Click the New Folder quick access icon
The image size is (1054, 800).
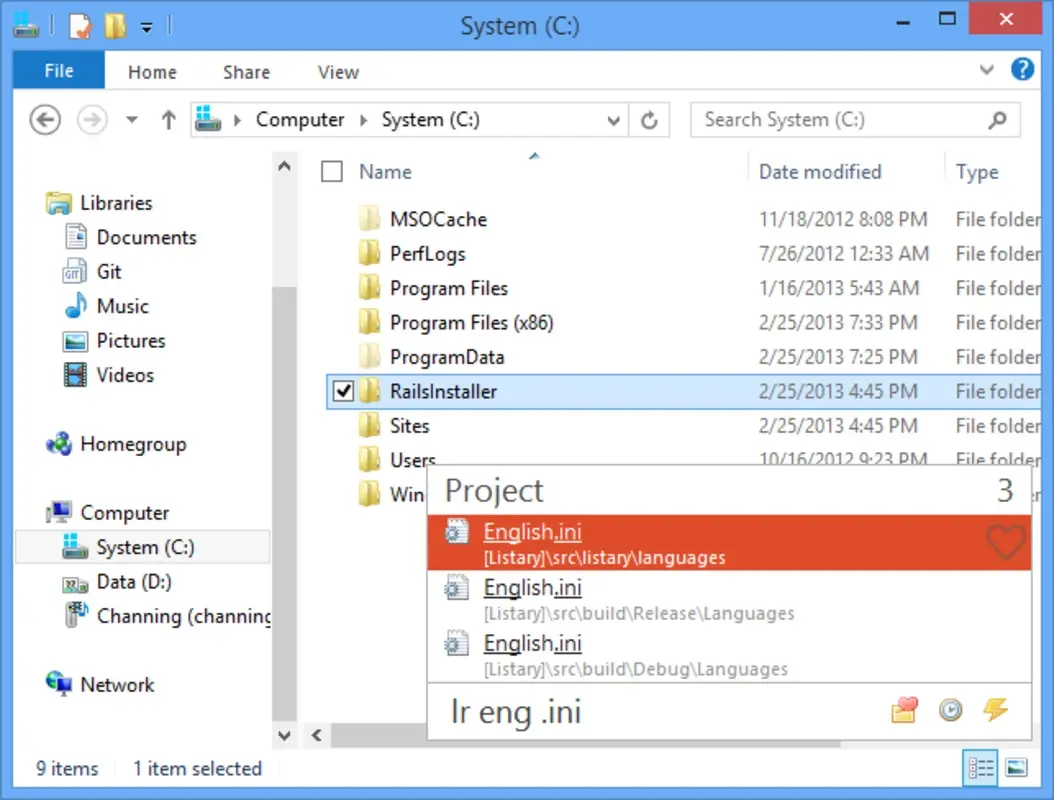[x=114, y=27]
